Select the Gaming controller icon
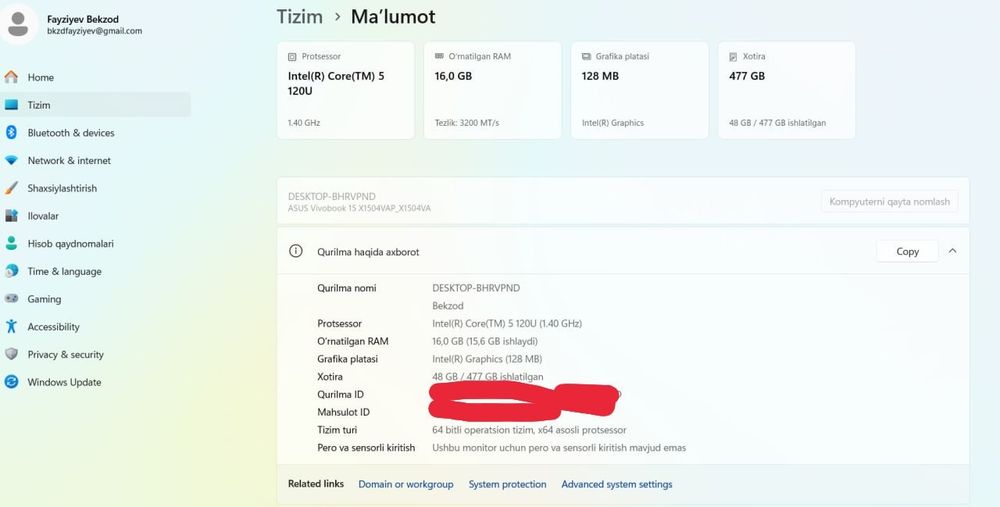Image resolution: width=1000 pixels, height=507 pixels. coord(11,298)
